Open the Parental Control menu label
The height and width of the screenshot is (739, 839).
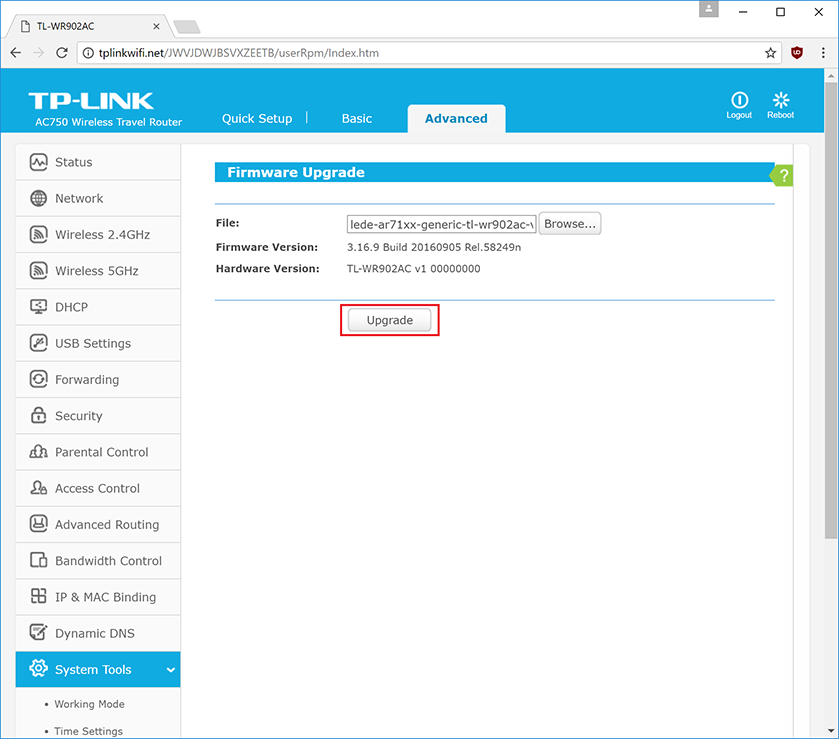point(102,452)
